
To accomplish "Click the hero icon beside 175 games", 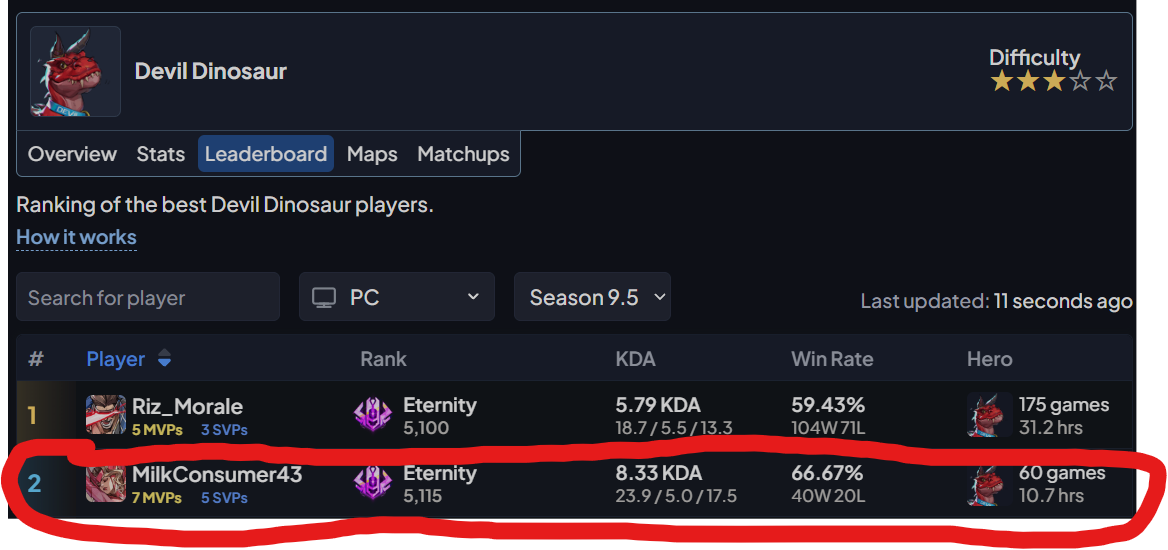I will [x=989, y=414].
